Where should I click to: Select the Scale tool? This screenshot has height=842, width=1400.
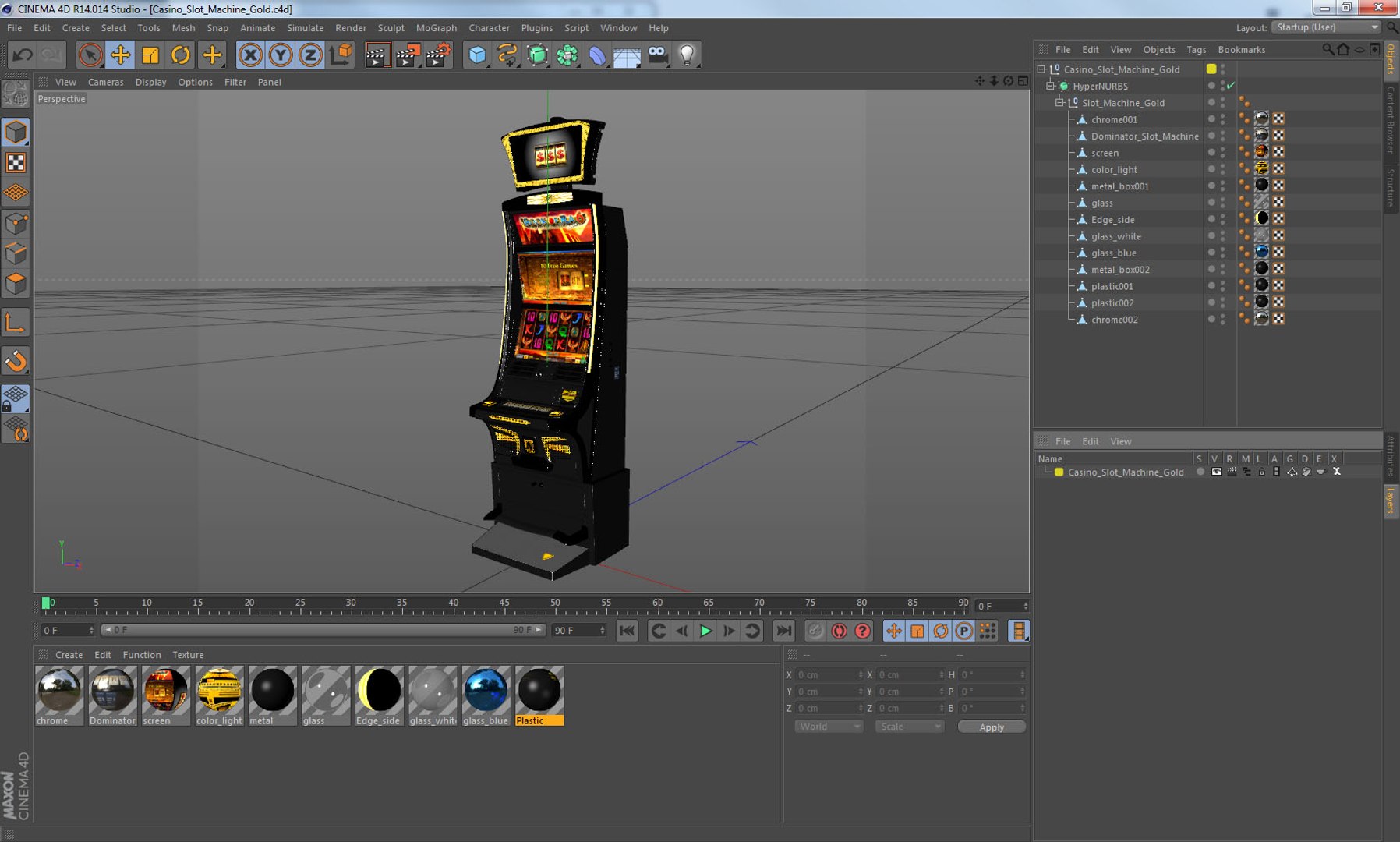150,55
